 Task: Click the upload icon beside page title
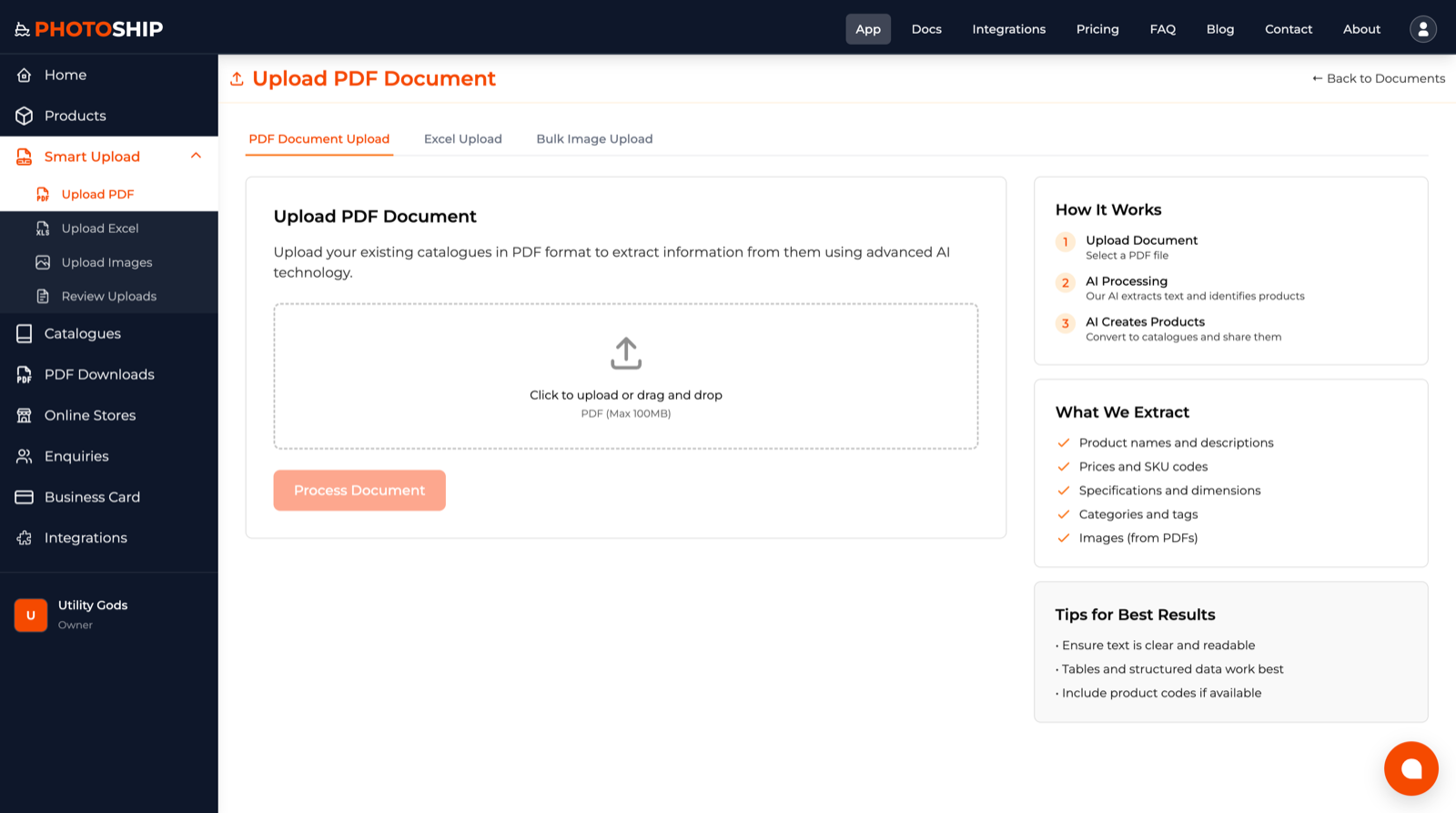tap(237, 79)
